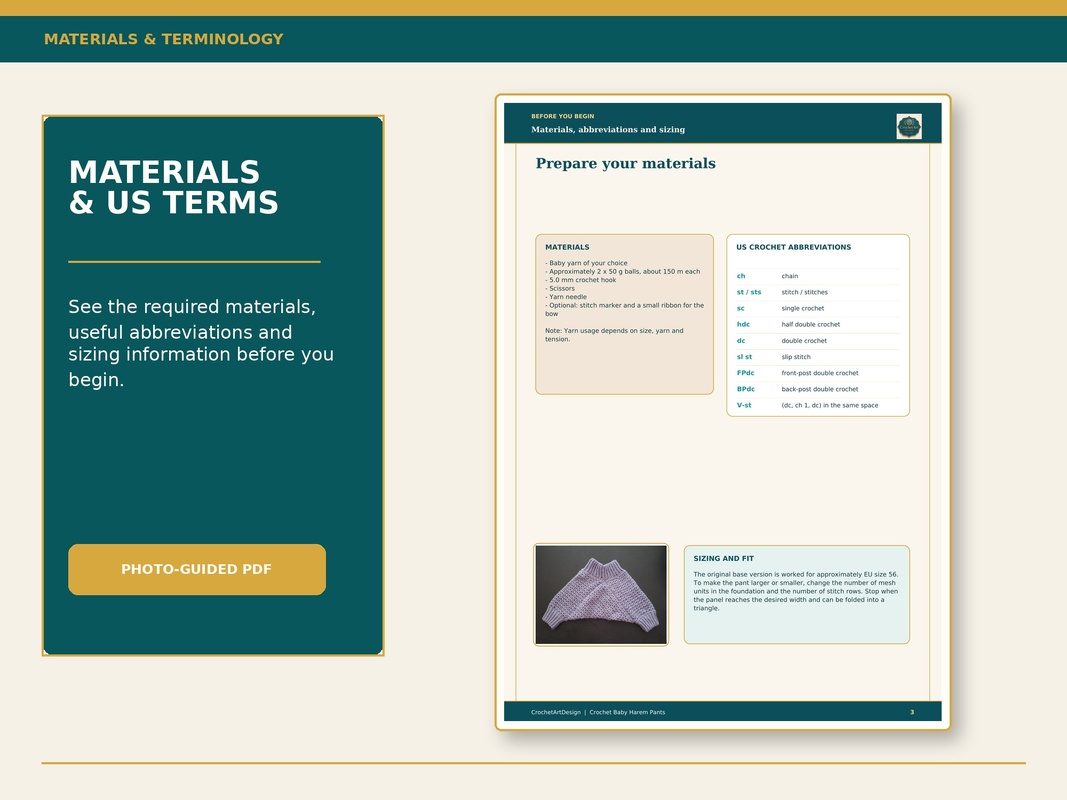Click page number 3 in the footer
The height and width of the screenshot is (800, 1067).
click(x=912, y=712)
